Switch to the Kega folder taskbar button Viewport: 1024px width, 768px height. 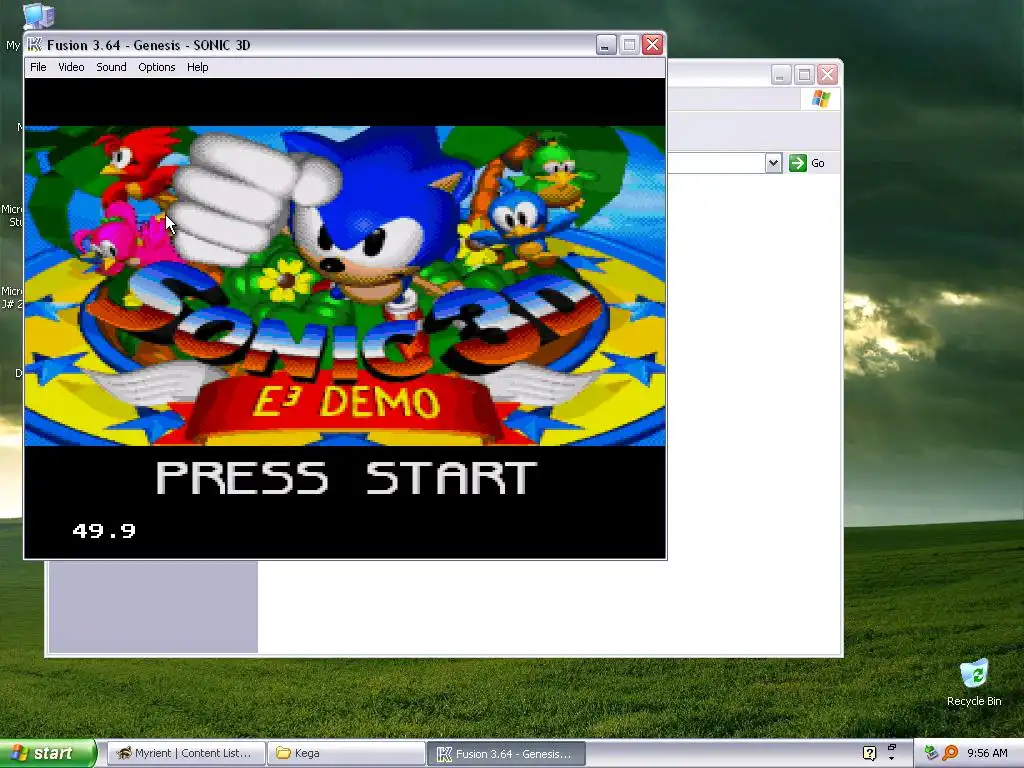(346, 753)
